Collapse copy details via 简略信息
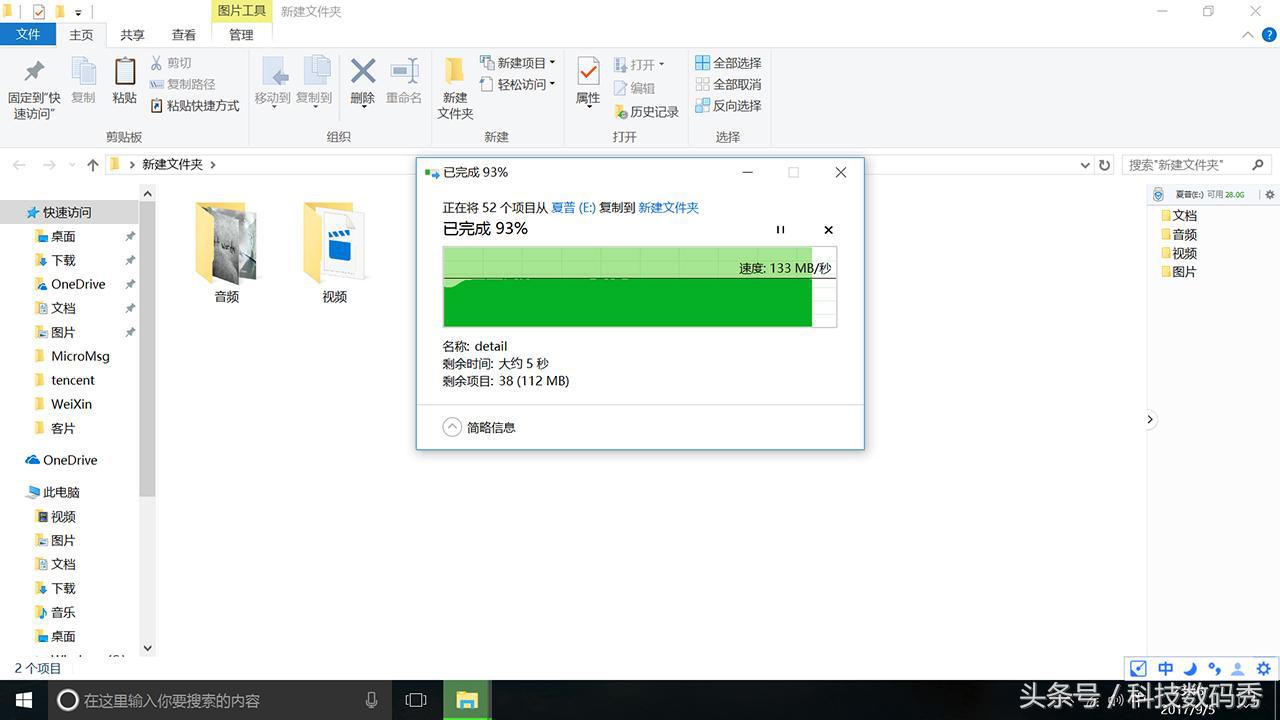Viewport: 1280px width, 720px height. [480, 427]
